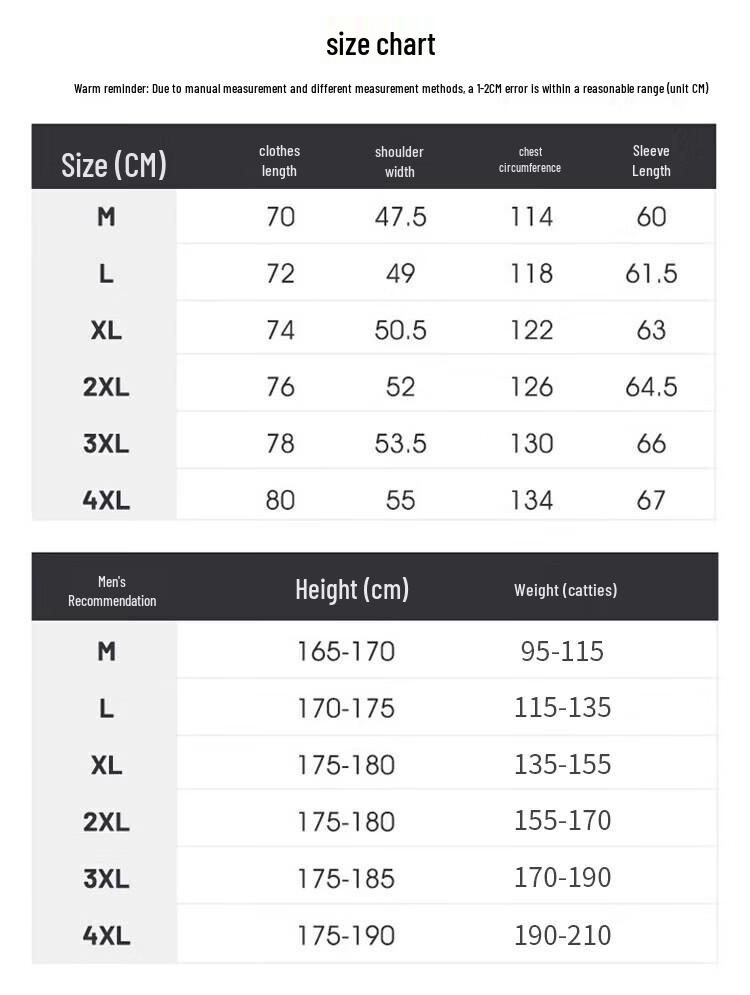The width and height of the screenshot is (750, 995).
Task: Click the 'clothes length' column header
Action: pyautogui.click(x=279, y=161)
